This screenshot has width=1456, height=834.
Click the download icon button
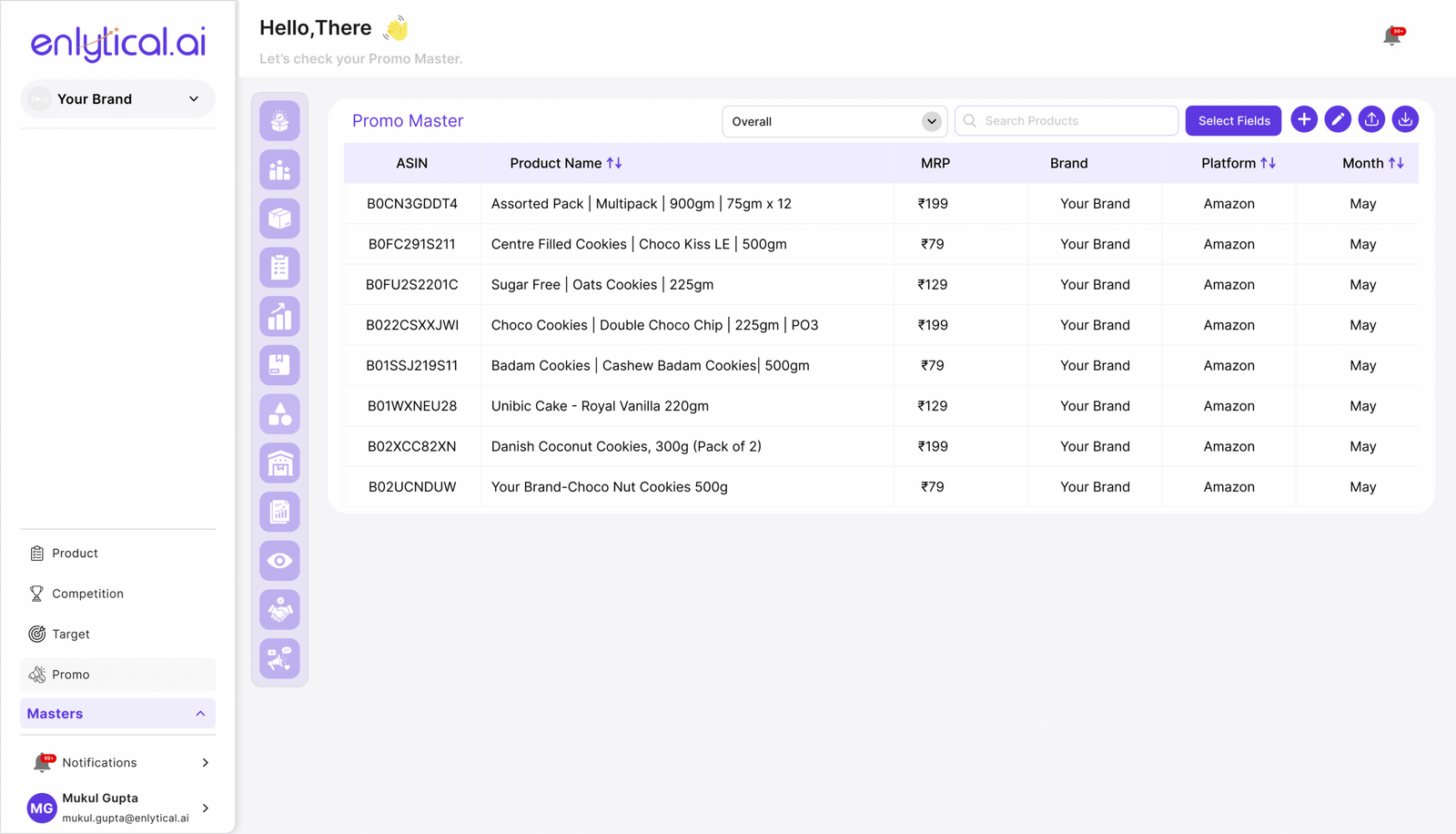(1405, 120)
